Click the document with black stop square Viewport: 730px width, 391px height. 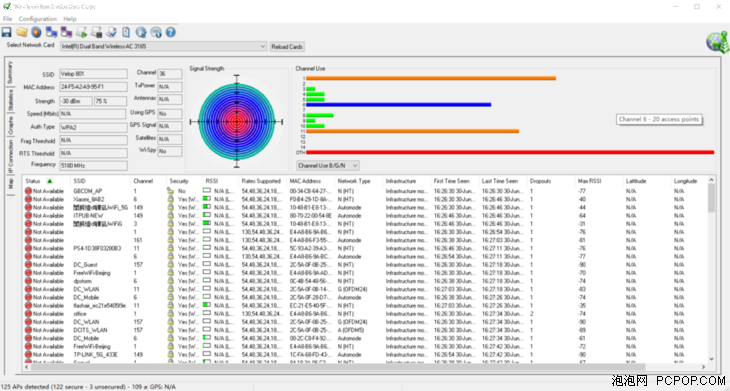point(96,32)
